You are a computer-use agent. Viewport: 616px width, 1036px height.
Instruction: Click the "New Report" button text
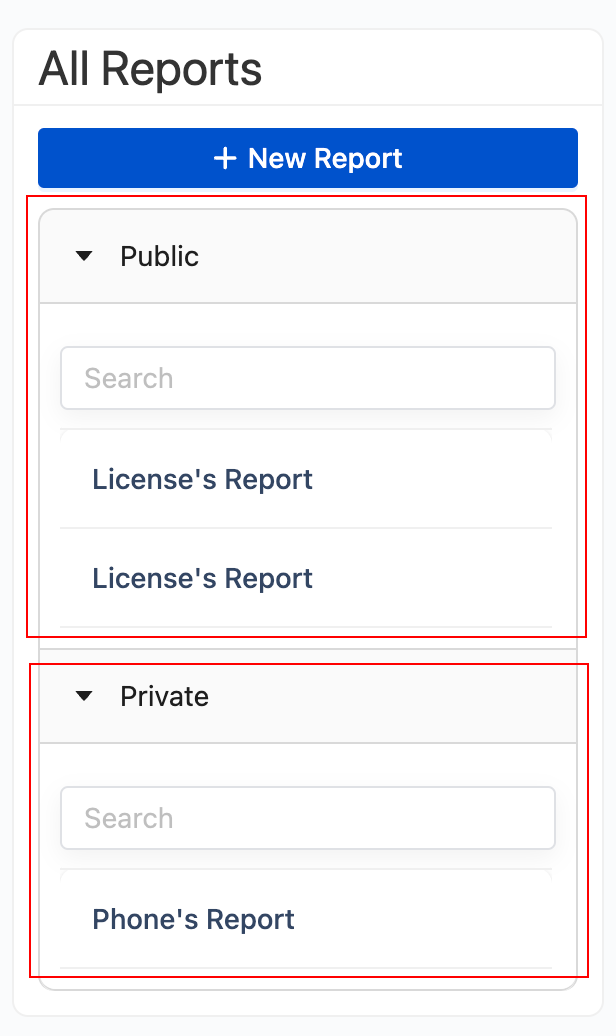pos(325,158)
